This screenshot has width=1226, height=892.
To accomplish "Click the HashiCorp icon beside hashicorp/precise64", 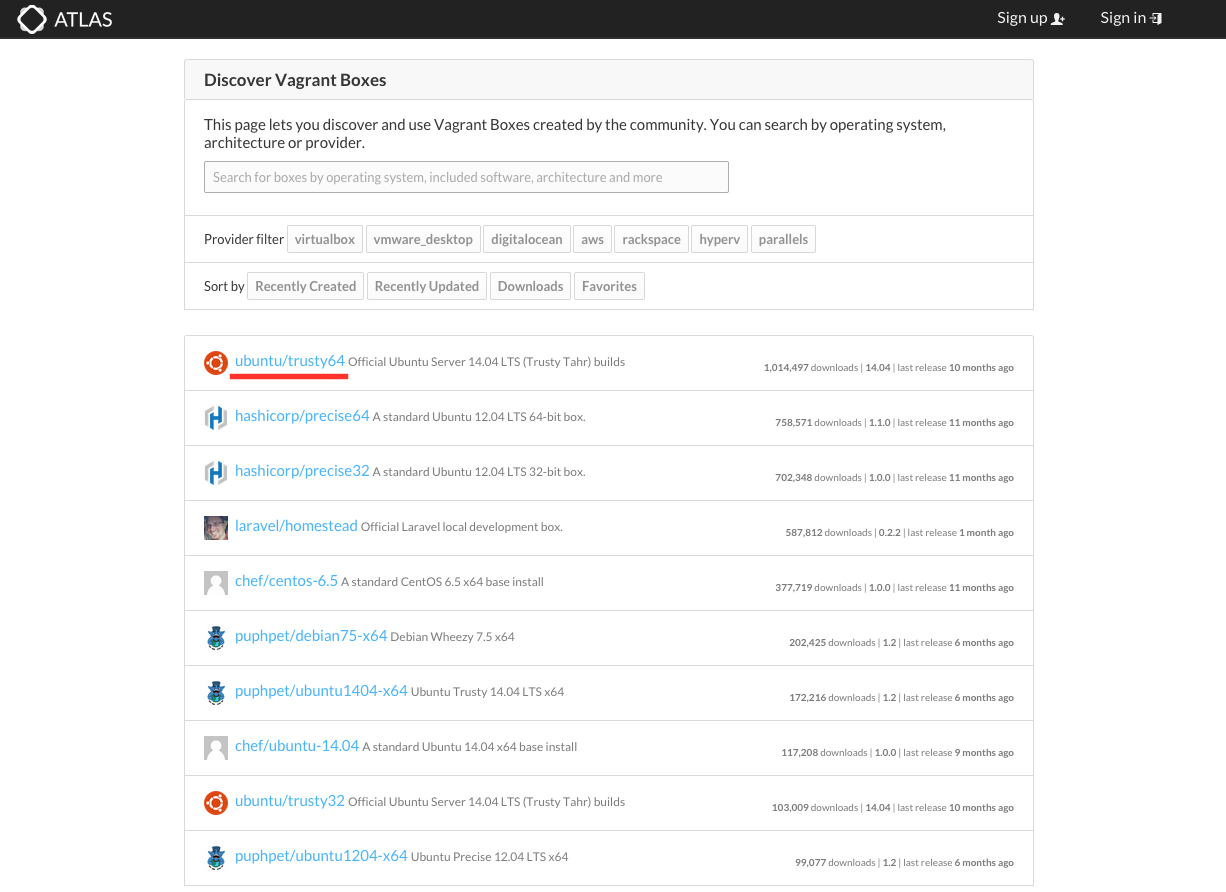I will pyautogui.click(x=216, y=418).
